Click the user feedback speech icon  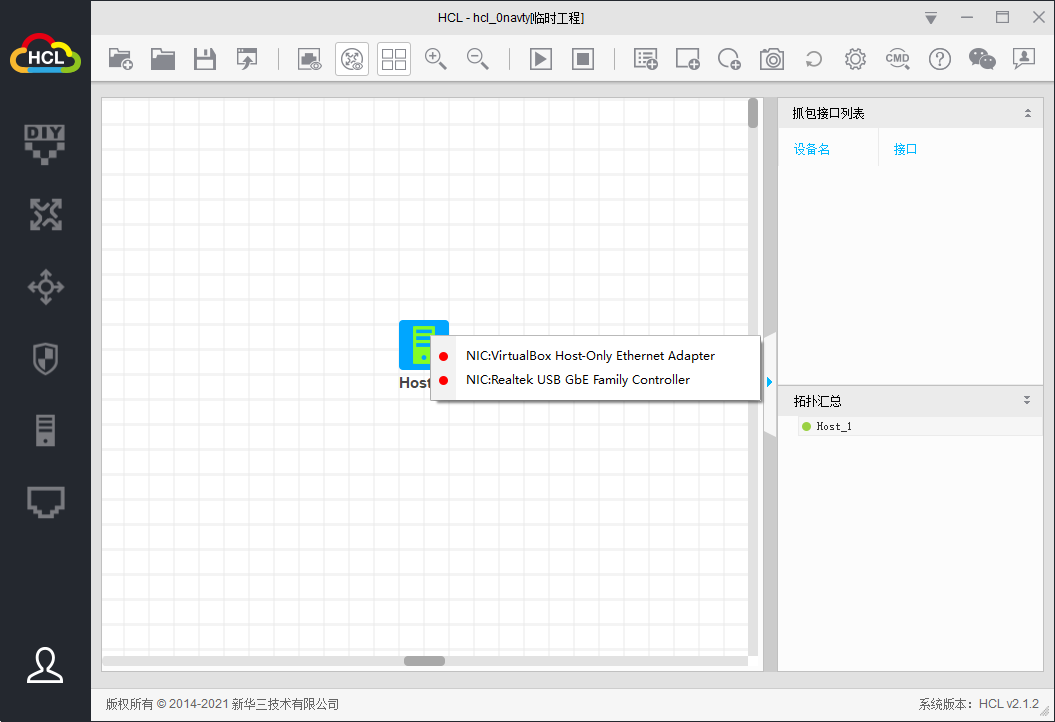coord(1023,59)
